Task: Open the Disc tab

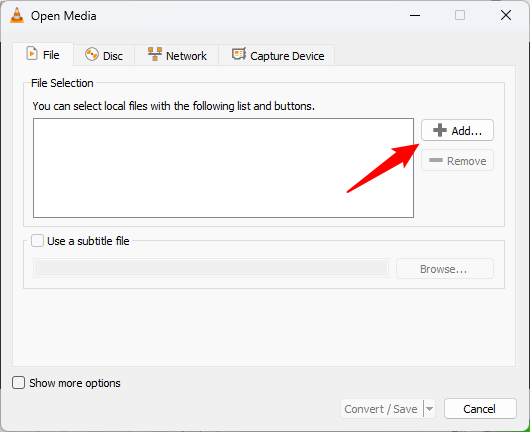Action: [104, 55]
